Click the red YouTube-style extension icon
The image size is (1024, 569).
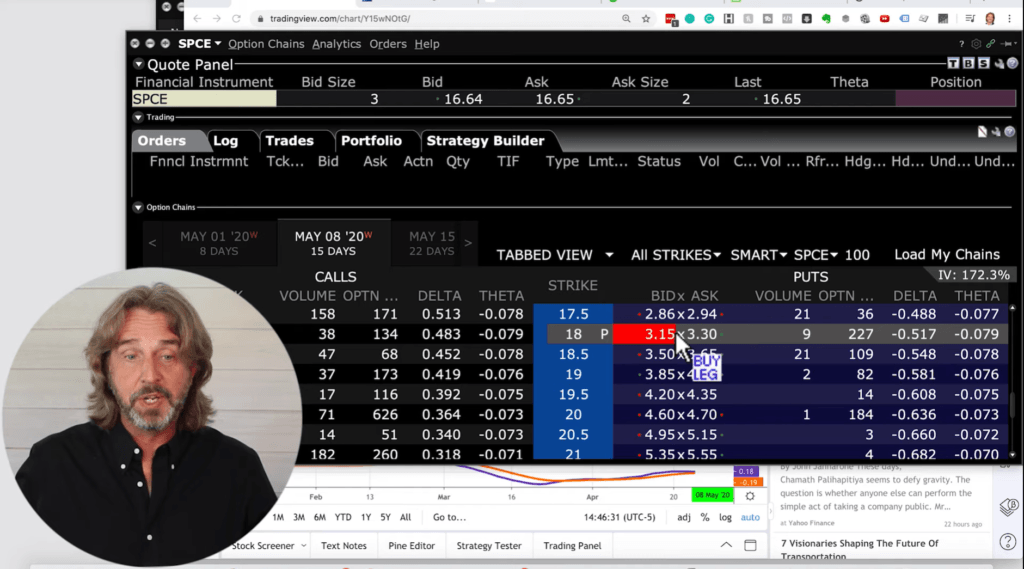885,19
